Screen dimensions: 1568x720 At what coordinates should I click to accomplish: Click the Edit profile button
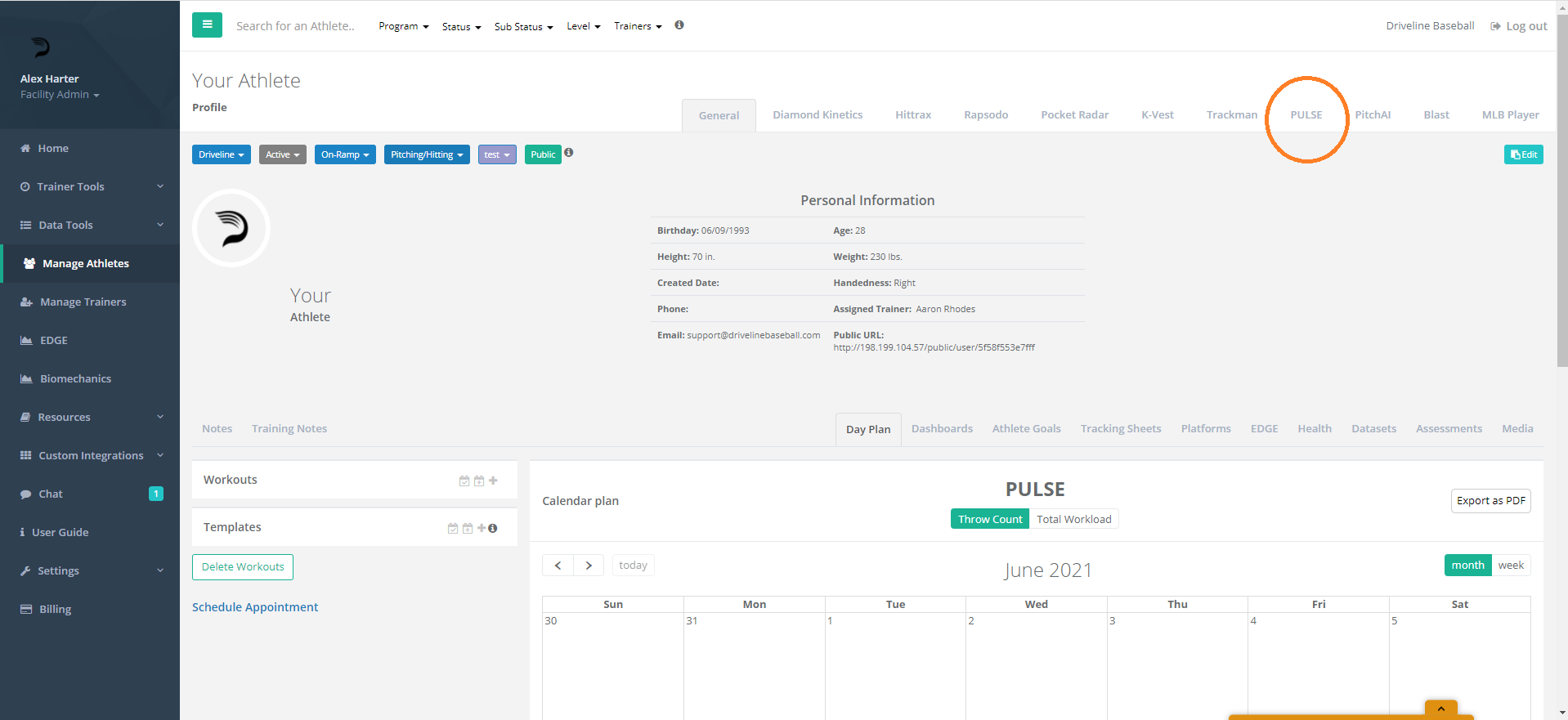[x=1524, y=154]
